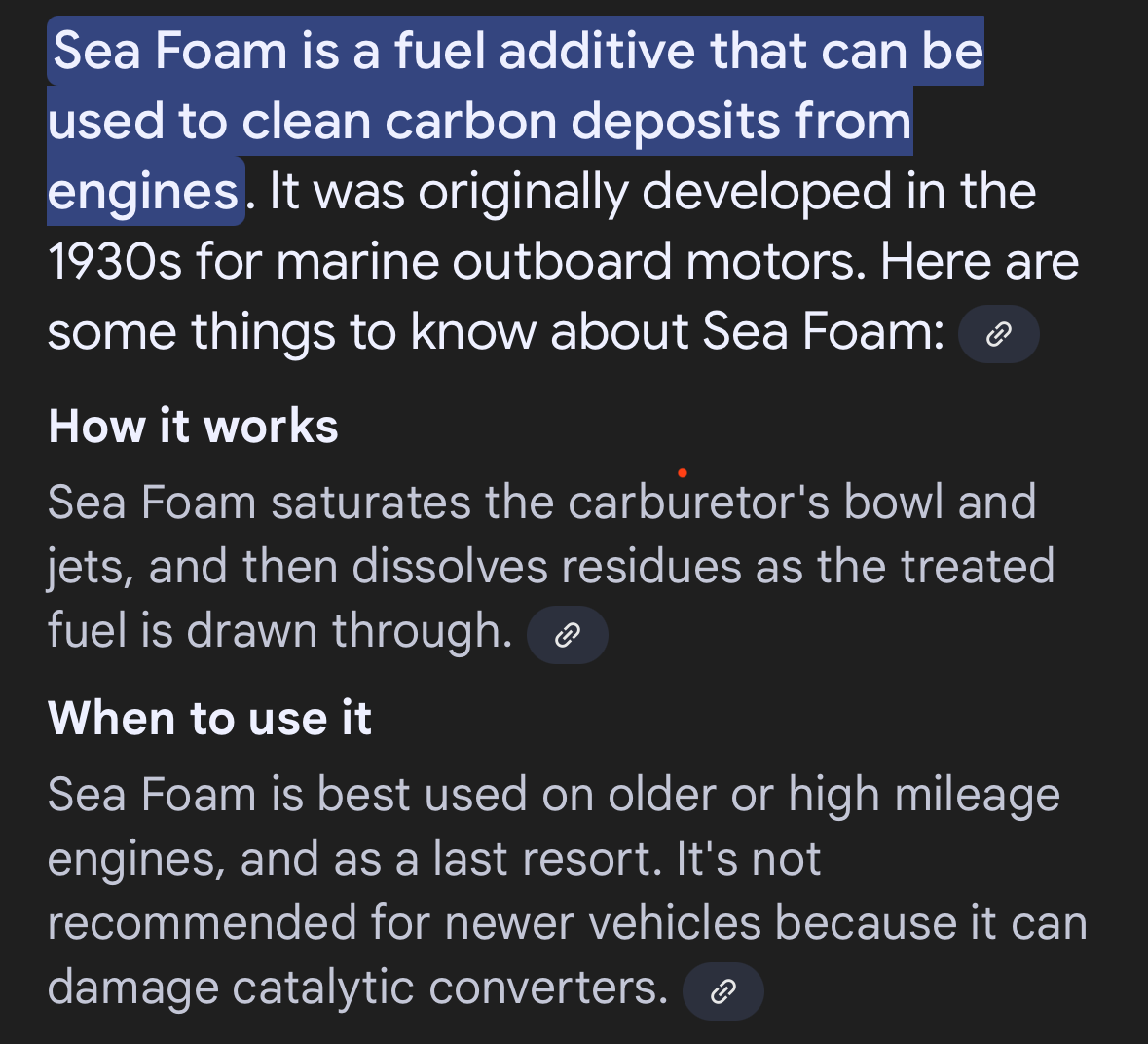This screenshot has width=1148, height=1044.
Task: Open the source link after 'drawn through'
Action: pyautogui.click(x=567, y=636)
